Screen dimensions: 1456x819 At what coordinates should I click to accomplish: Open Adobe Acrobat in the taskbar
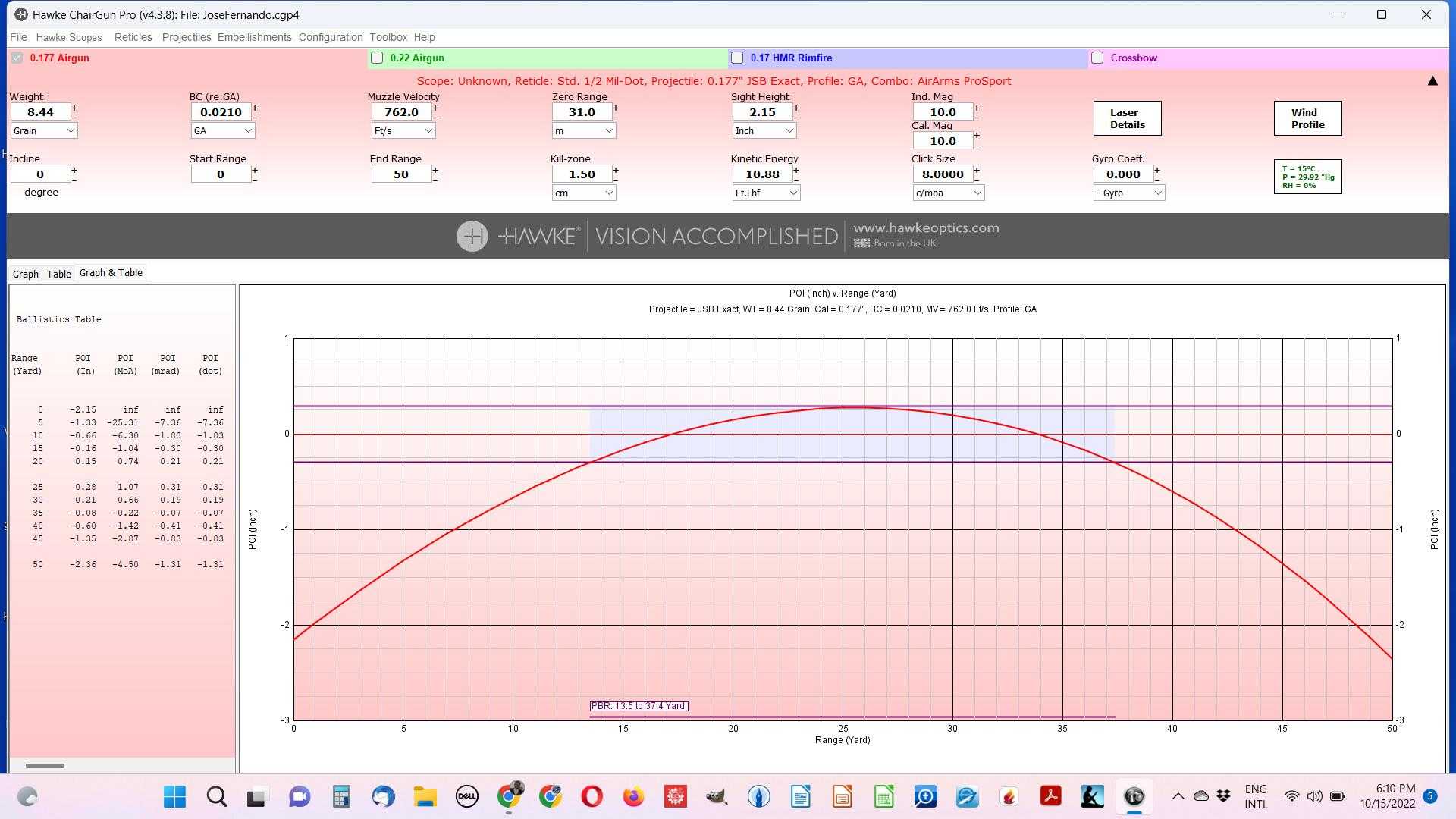tap(1050, 796)
